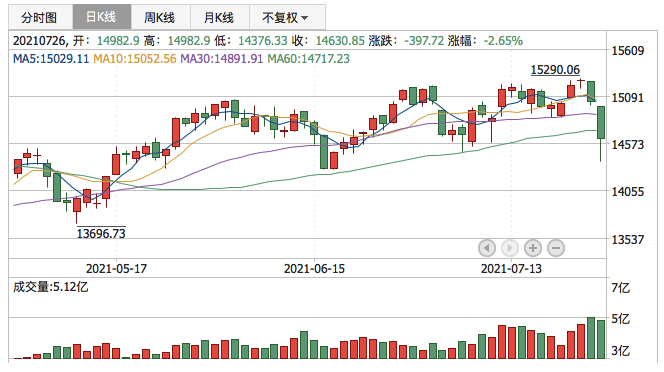Click the opening price 14982.9 after 开

(x=118, y=41)
